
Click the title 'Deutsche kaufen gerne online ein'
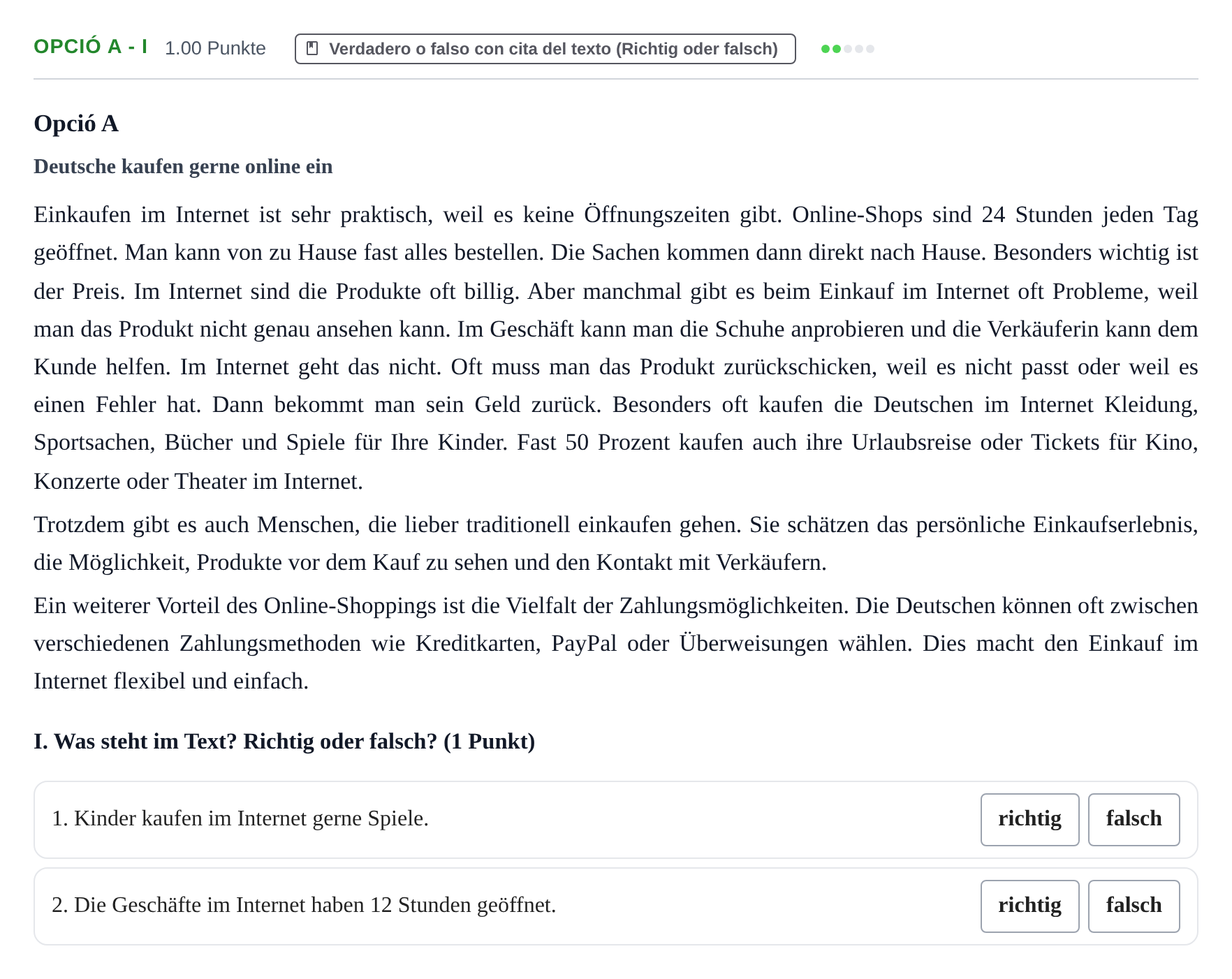(x=183, y=166)
